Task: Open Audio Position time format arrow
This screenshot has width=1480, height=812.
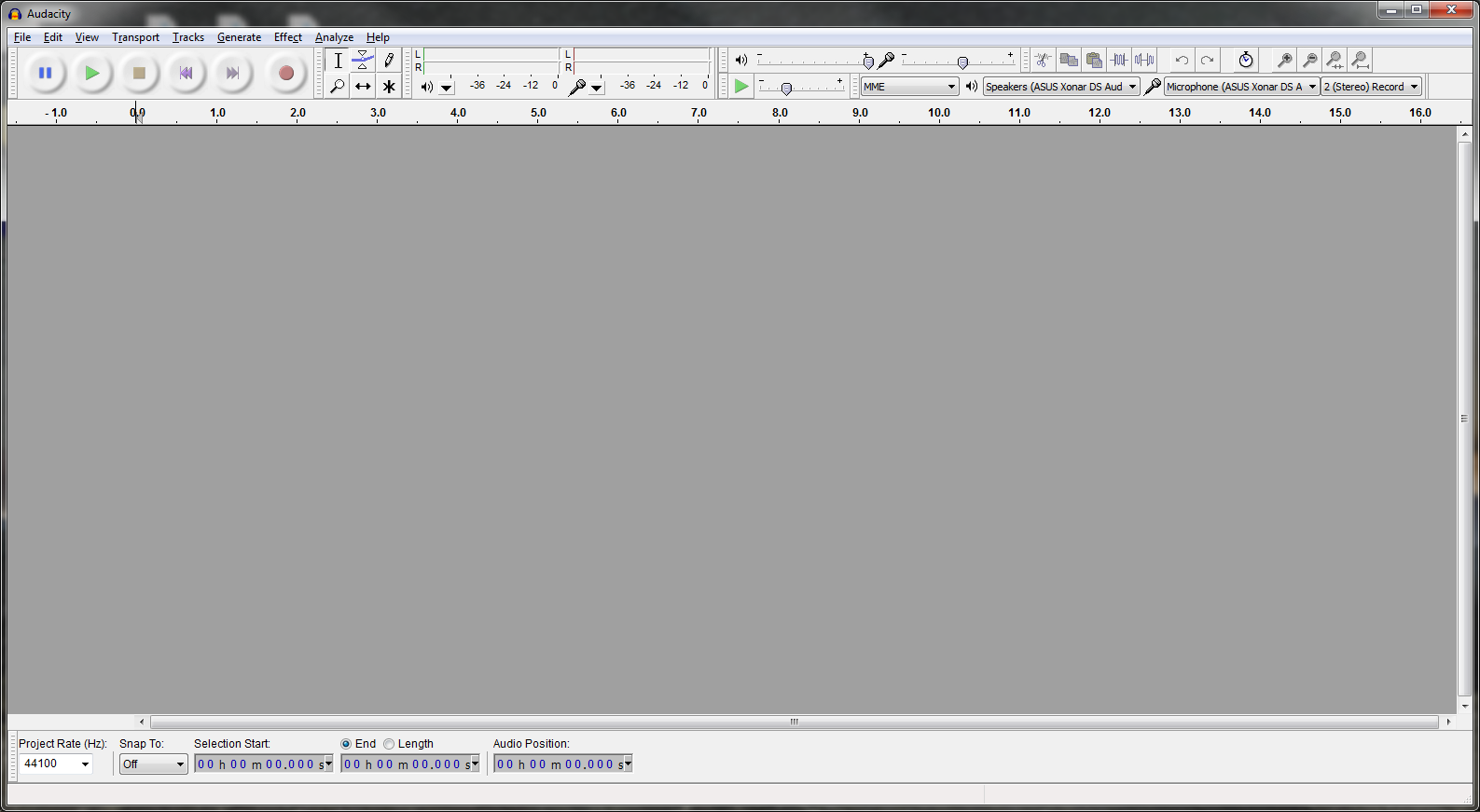Action: click(628, 764)
